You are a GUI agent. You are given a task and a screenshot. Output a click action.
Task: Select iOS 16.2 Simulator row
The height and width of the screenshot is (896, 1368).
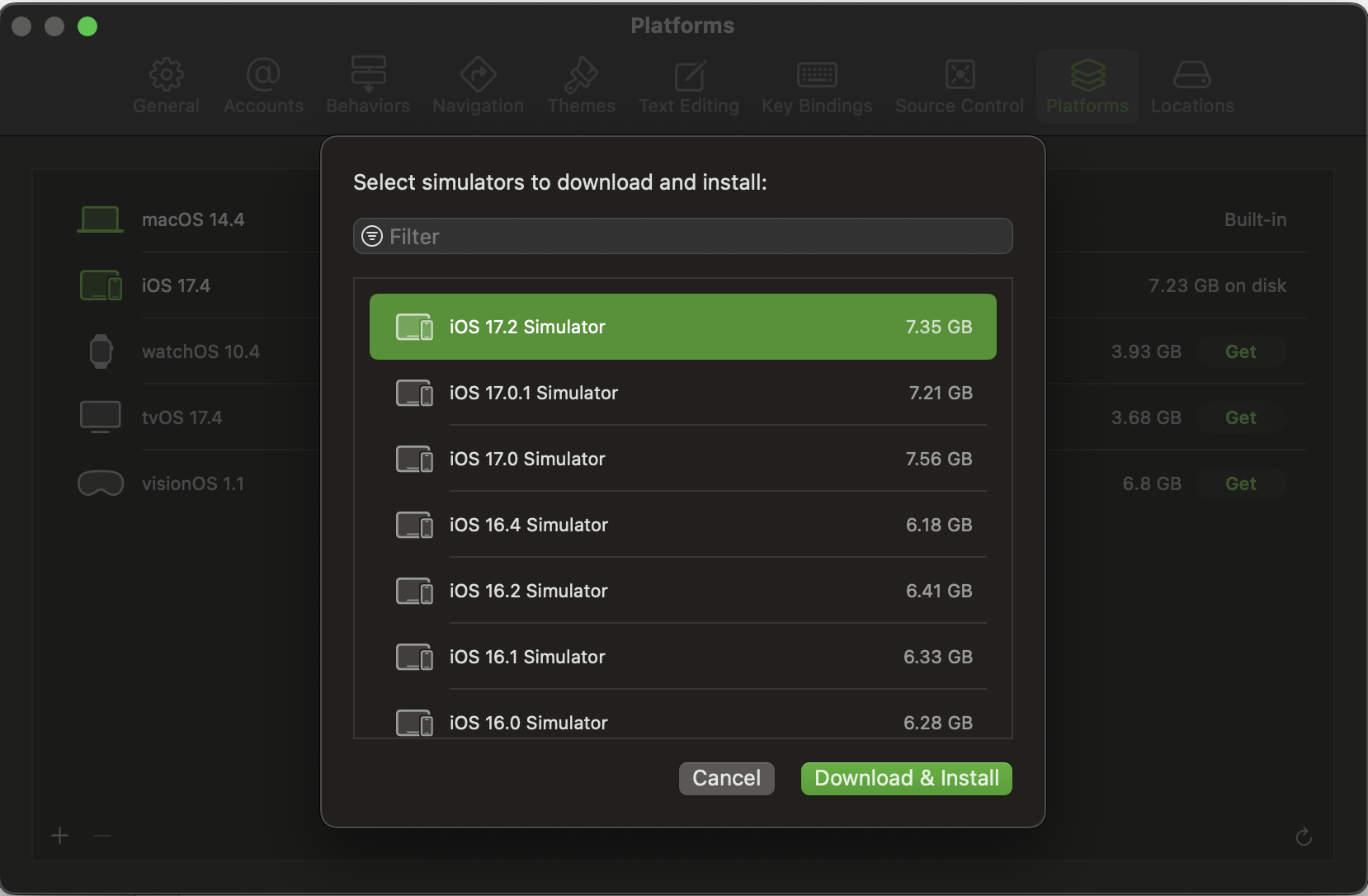point(683,591)
